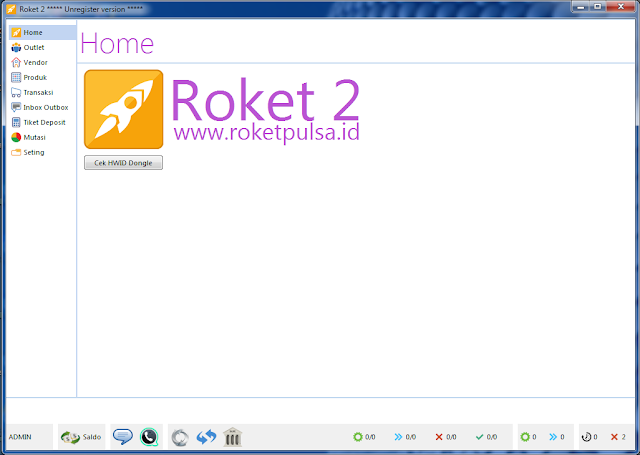Click the gray circular refresh icon
Screen dimensions: 640x455
pos(180,437)
